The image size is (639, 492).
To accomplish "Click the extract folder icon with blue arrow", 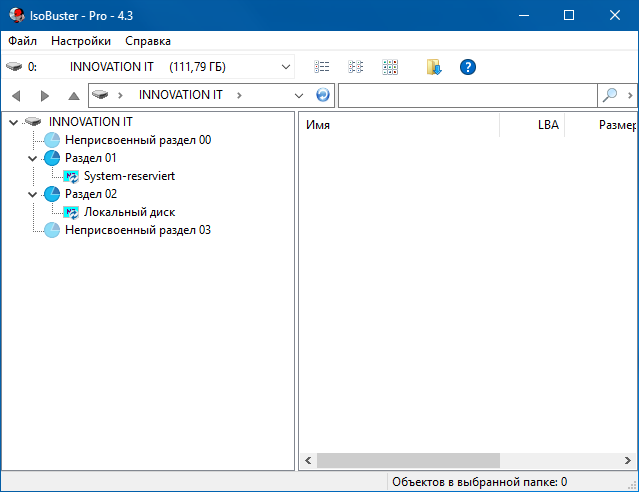I will click(x=434, y=67).
